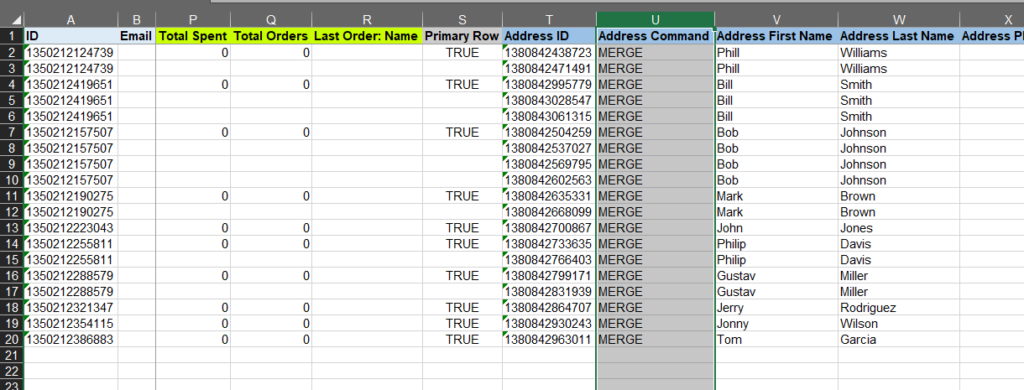Select row 13 header

click(x=11, y=228)
